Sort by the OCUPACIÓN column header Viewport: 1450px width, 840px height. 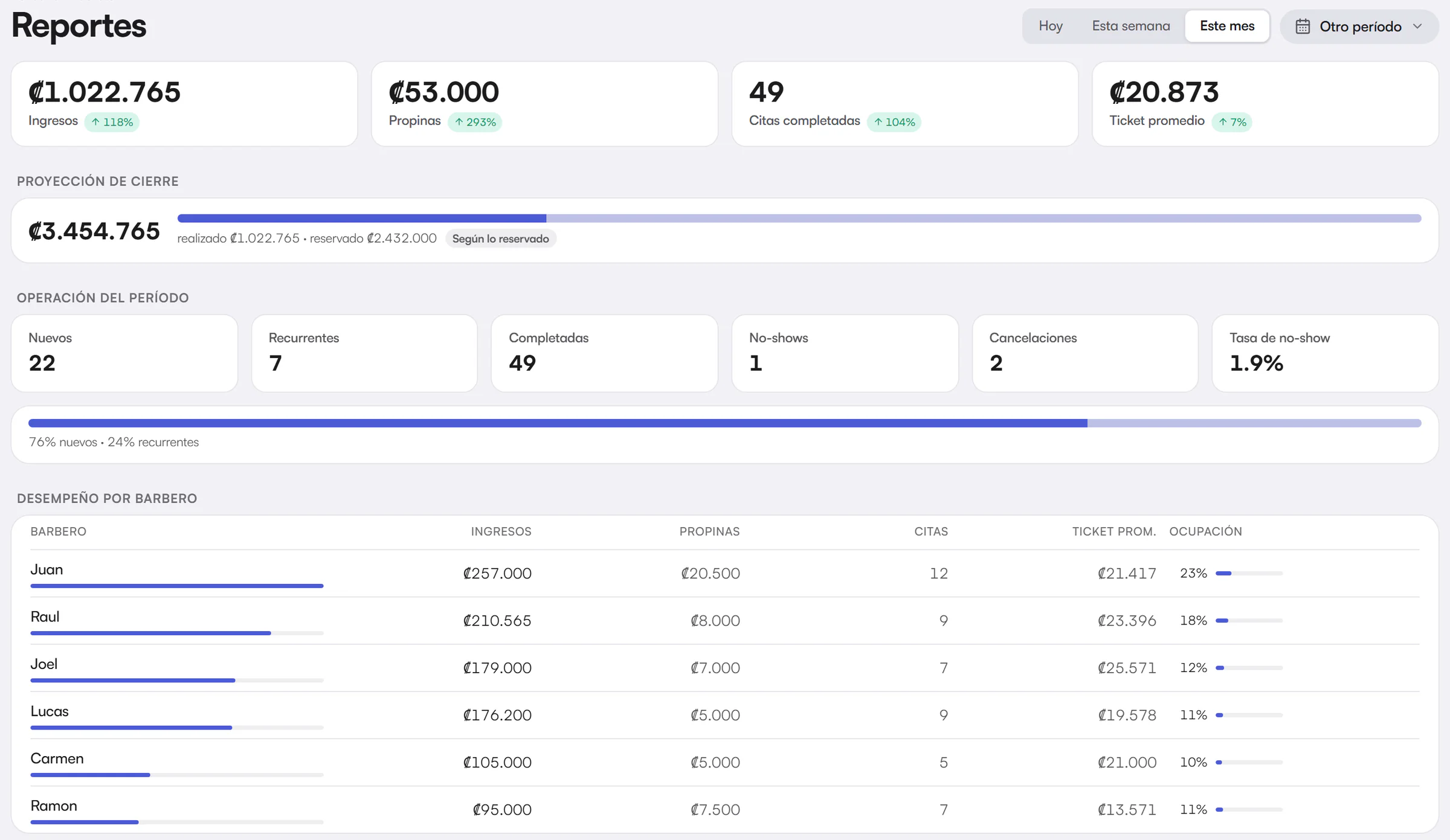tap(1205, 531)
